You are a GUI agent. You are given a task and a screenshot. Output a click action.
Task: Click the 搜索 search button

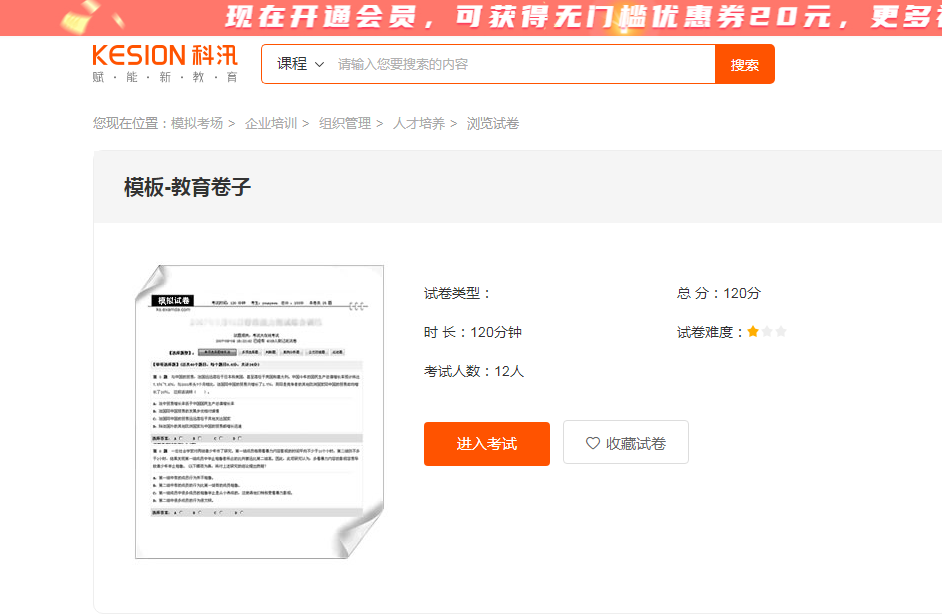pos(744,62)
